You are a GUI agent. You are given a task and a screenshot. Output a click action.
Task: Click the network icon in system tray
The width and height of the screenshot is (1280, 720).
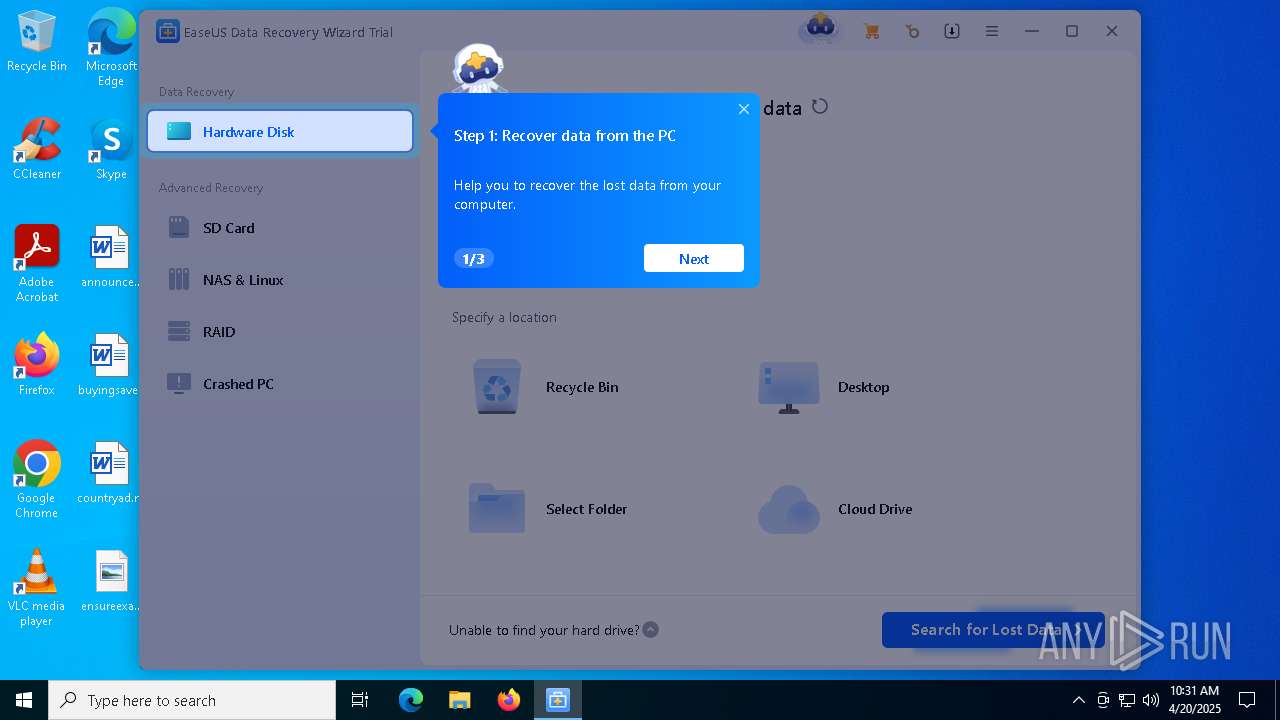tap(1127, 700)
